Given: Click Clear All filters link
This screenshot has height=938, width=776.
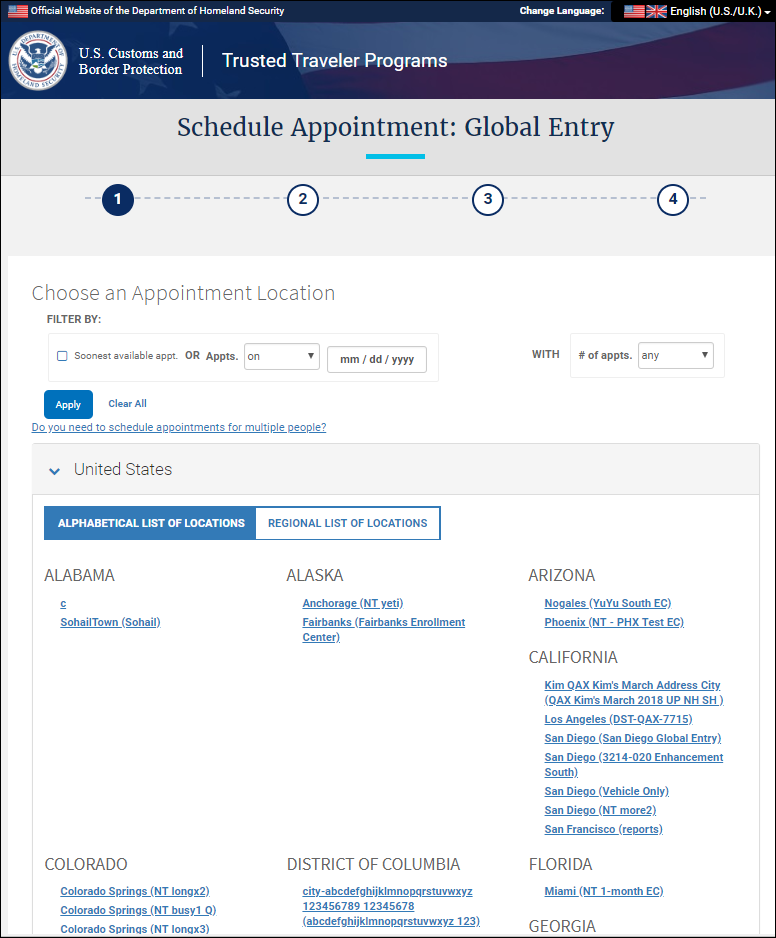Looking at the screenshot, I should [x=127, y=404].
